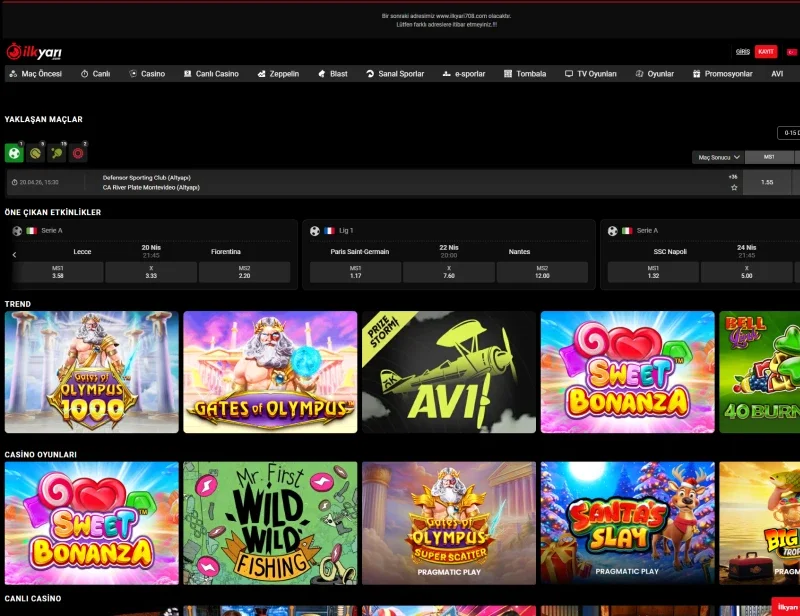Select the tennis ball sport filter icon
The width and height of the screenshot is (800, 616).
coord(36,153)
